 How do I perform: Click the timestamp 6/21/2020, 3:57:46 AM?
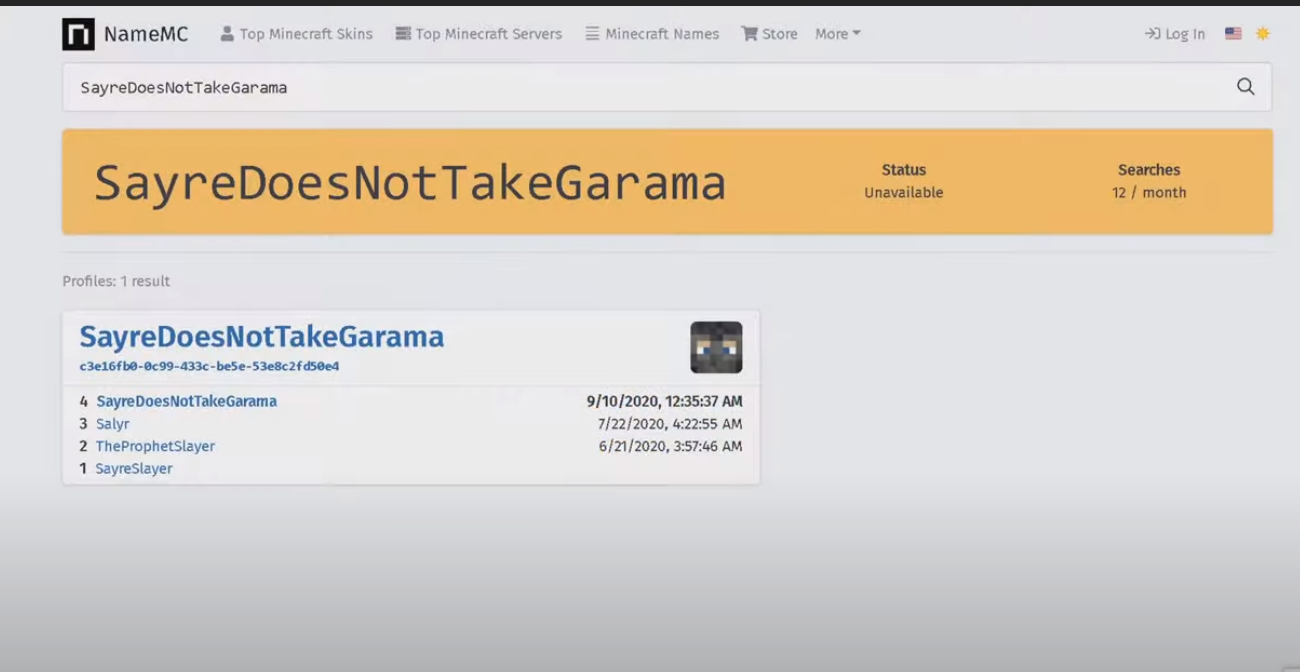click(x=671, y=446)
